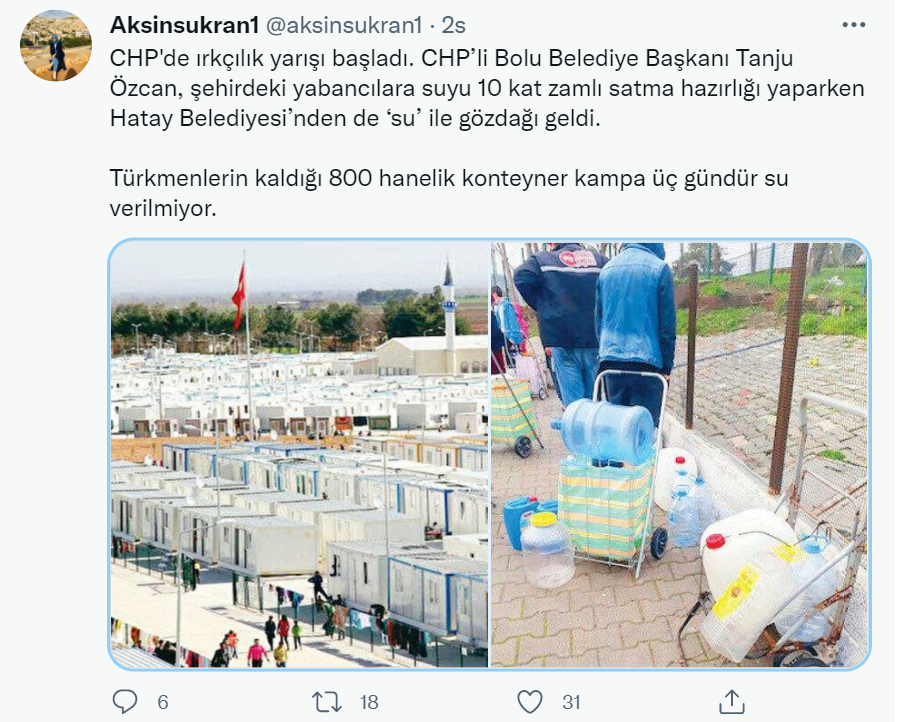Open the three-dot more options menu
Viewport: 899px width, 722px height.
tap(853, 25)
